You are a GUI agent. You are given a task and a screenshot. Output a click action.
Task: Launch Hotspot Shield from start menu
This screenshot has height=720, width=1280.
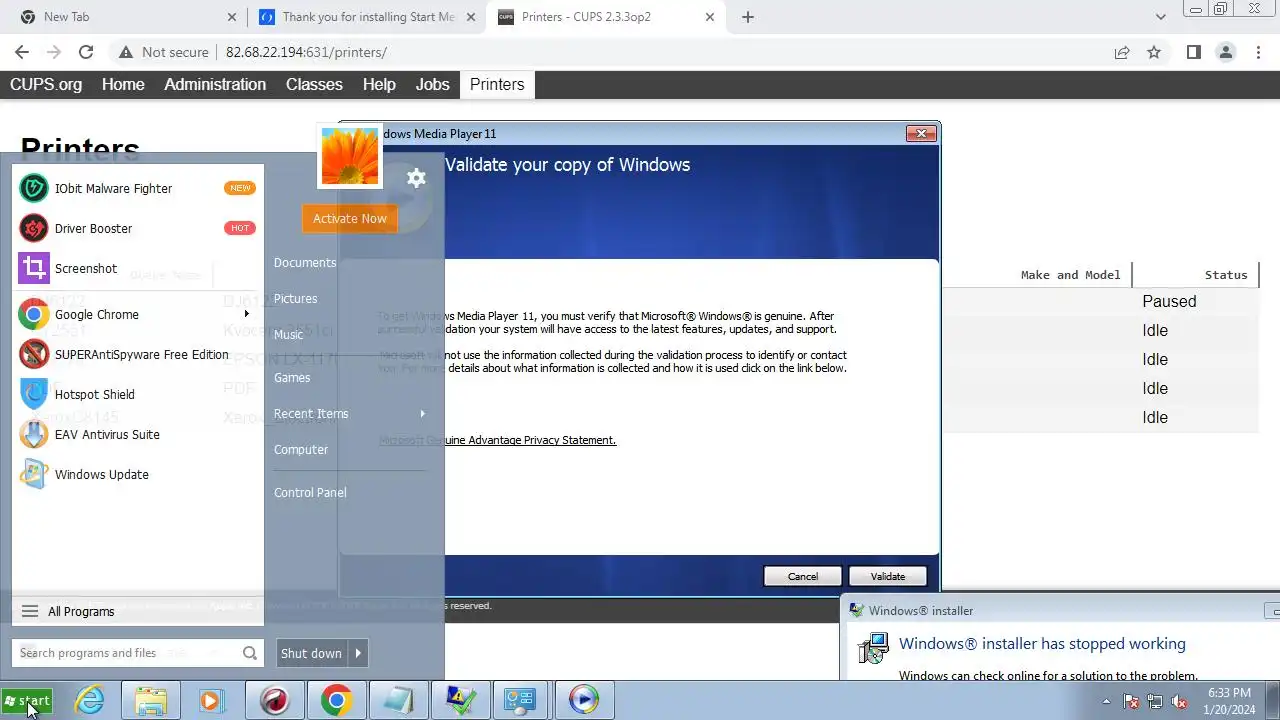[x=137, y=394]
